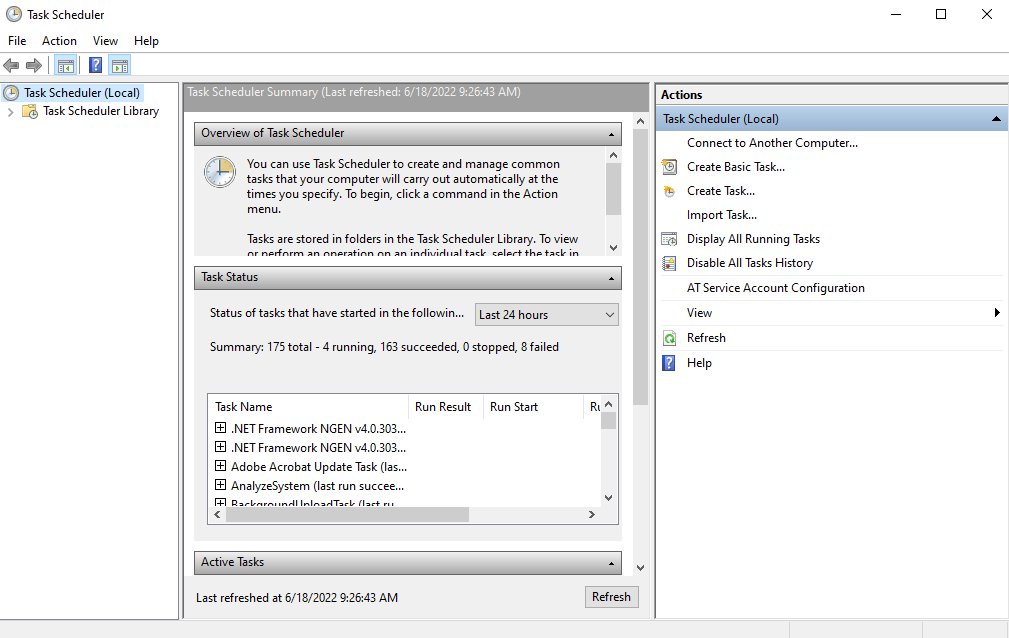
Task: Click the Actions pane header
Action: [831, 95]
